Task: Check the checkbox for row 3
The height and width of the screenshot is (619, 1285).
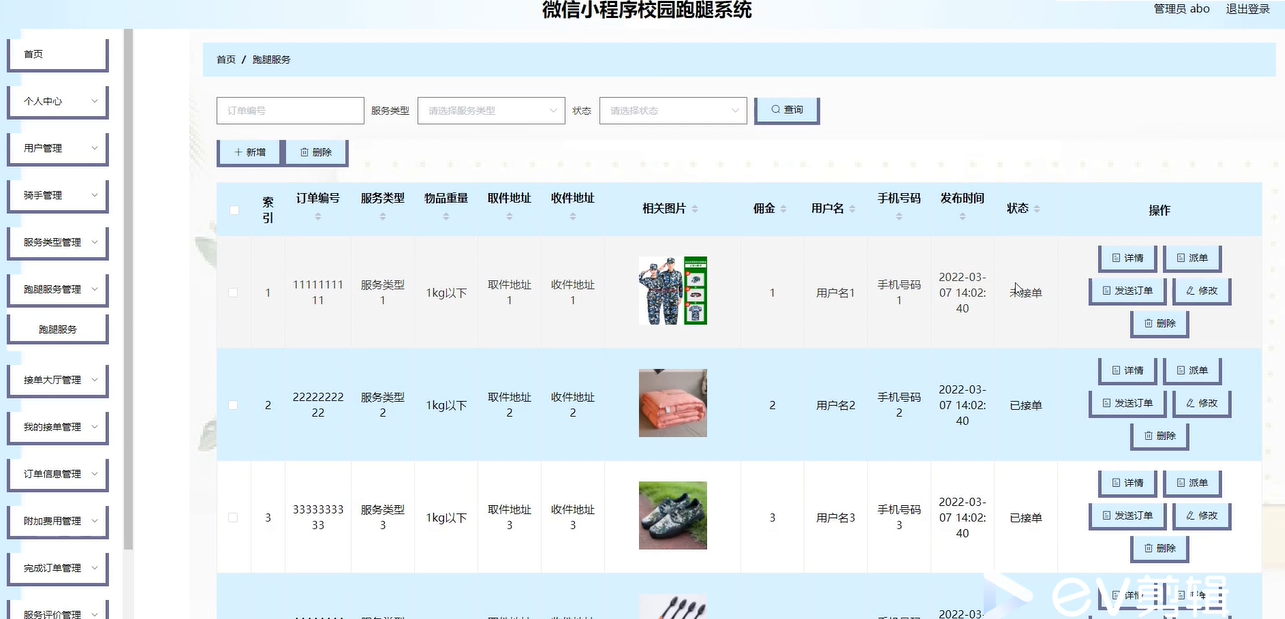Action: click(x=234, y=517)
